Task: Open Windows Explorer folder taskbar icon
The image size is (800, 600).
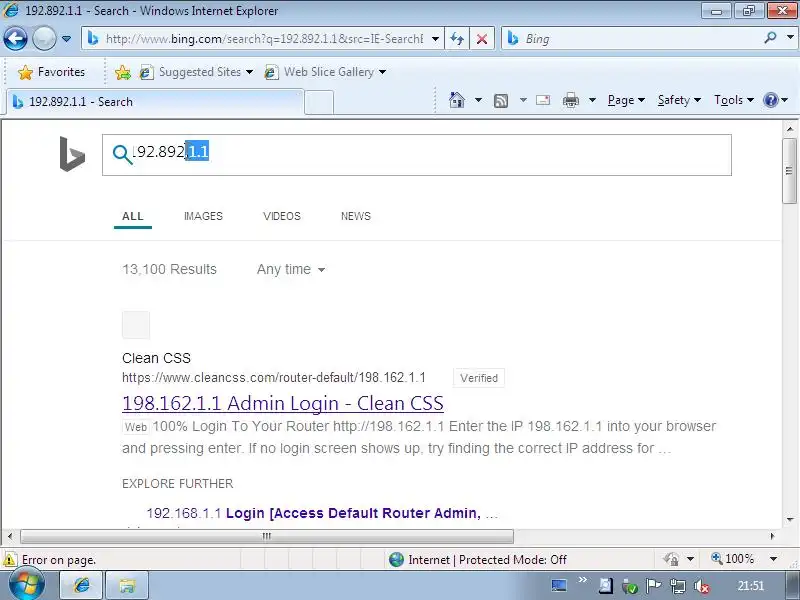Action: pos(127,586)
